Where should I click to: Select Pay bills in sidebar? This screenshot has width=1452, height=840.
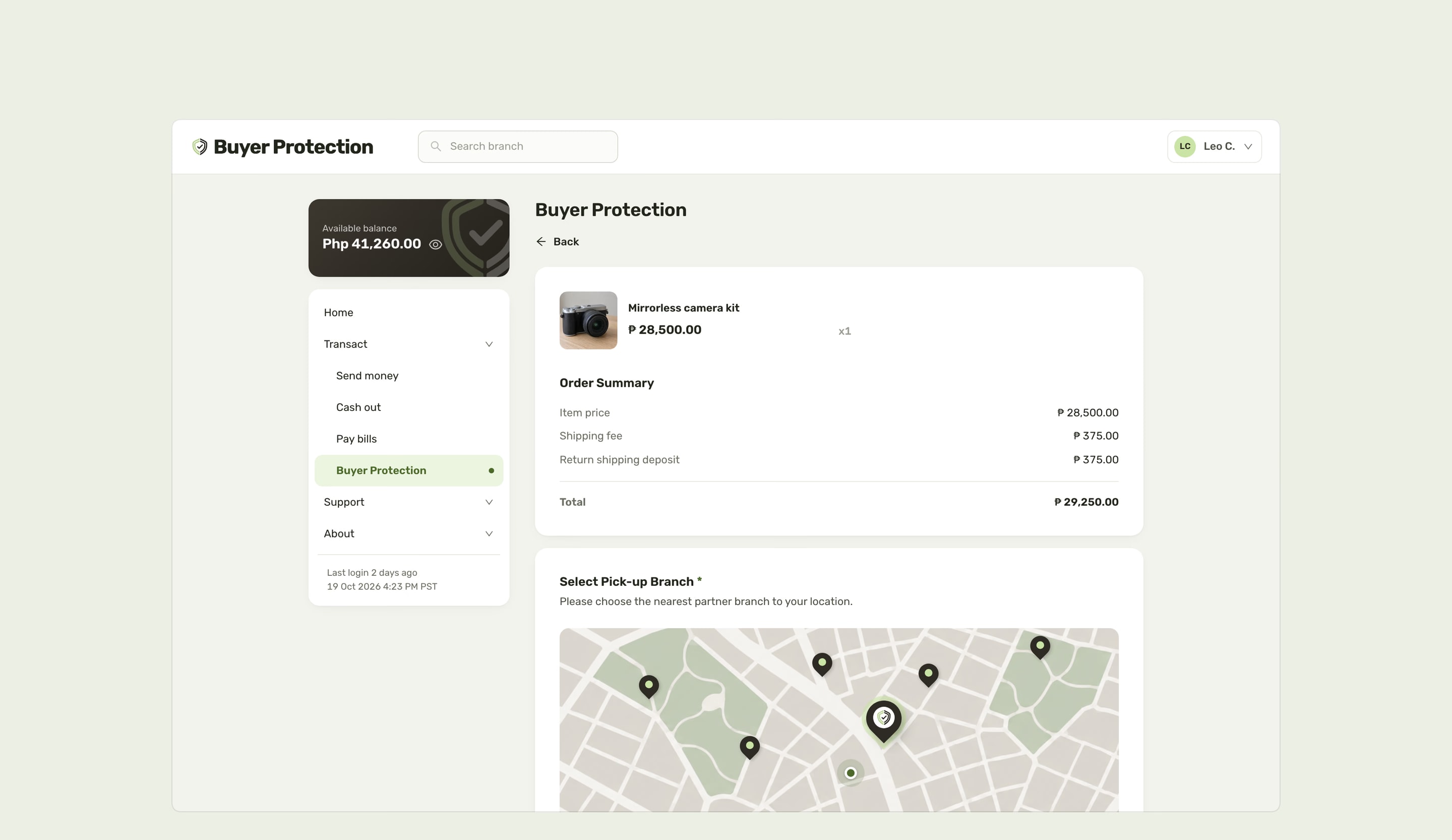point(408,439)
